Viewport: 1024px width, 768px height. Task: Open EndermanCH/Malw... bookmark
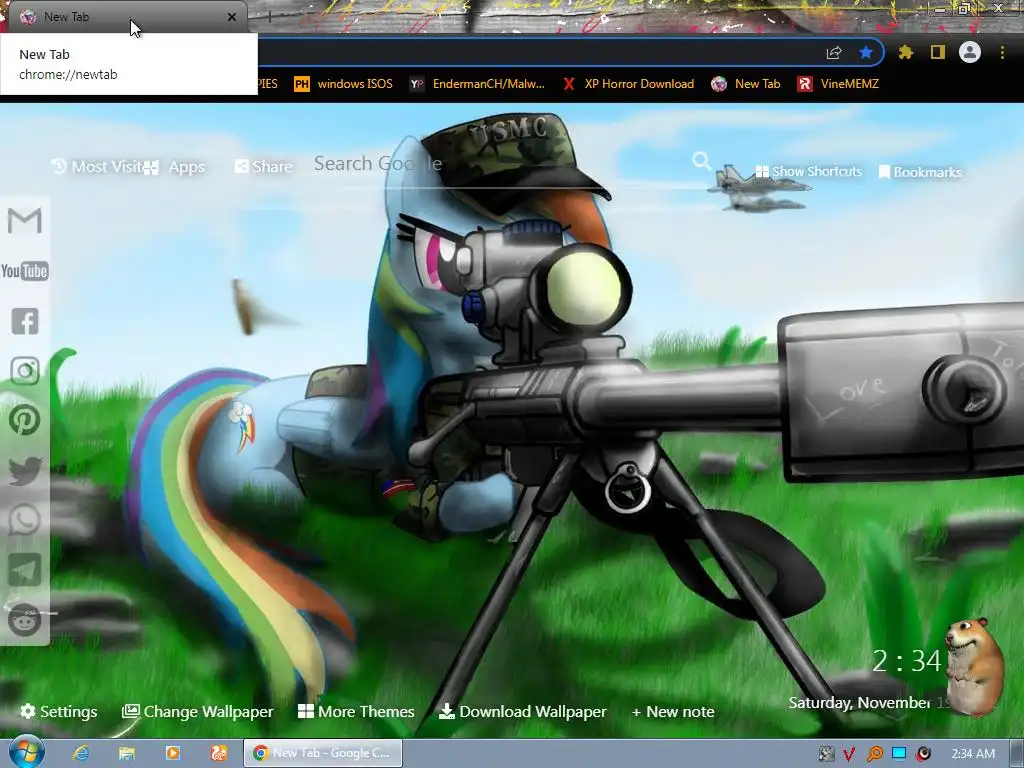click(x=477, y=84)
